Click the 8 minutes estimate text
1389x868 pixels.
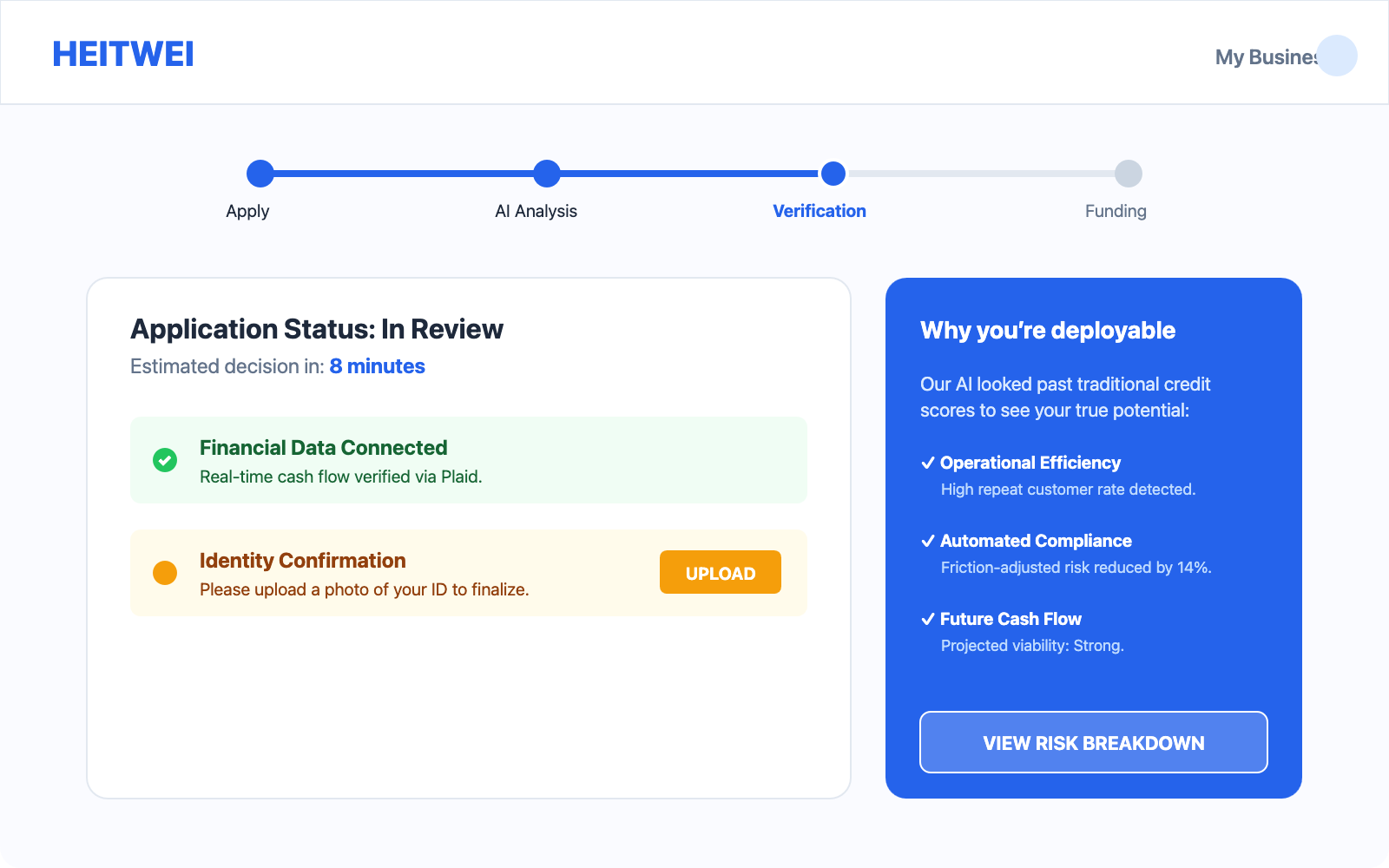[378, 366]
